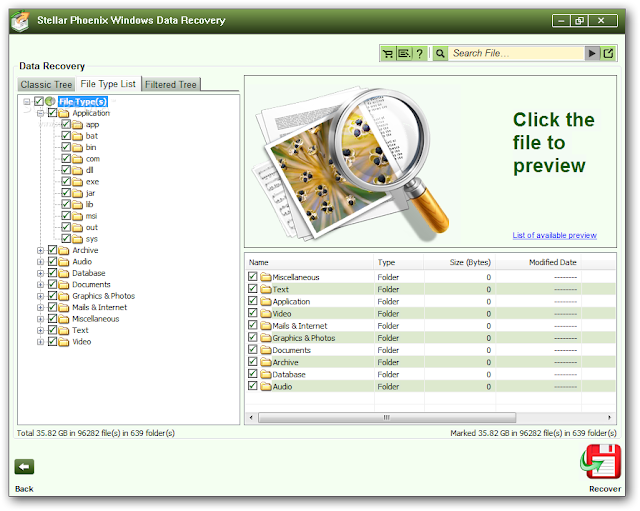Uncheck the com checkbox in tree
The image size is (640, 511).
tap(66, 158)
